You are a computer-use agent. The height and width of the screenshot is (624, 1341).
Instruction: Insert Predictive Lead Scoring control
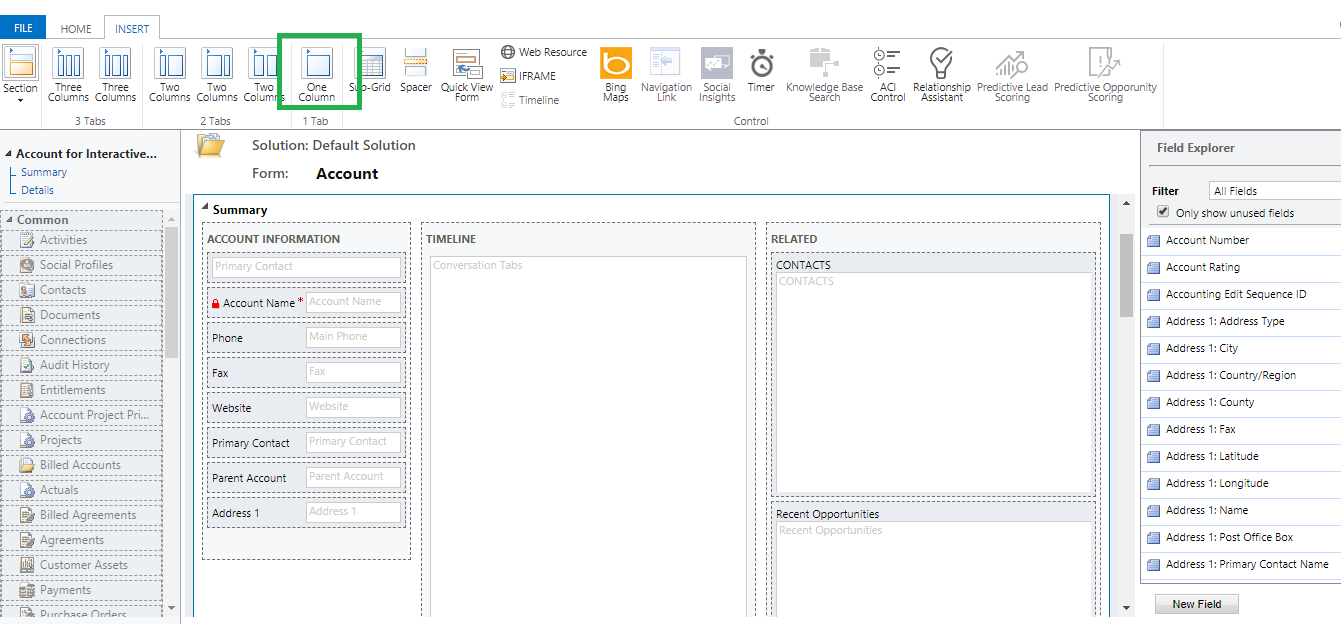point(1012,75)
